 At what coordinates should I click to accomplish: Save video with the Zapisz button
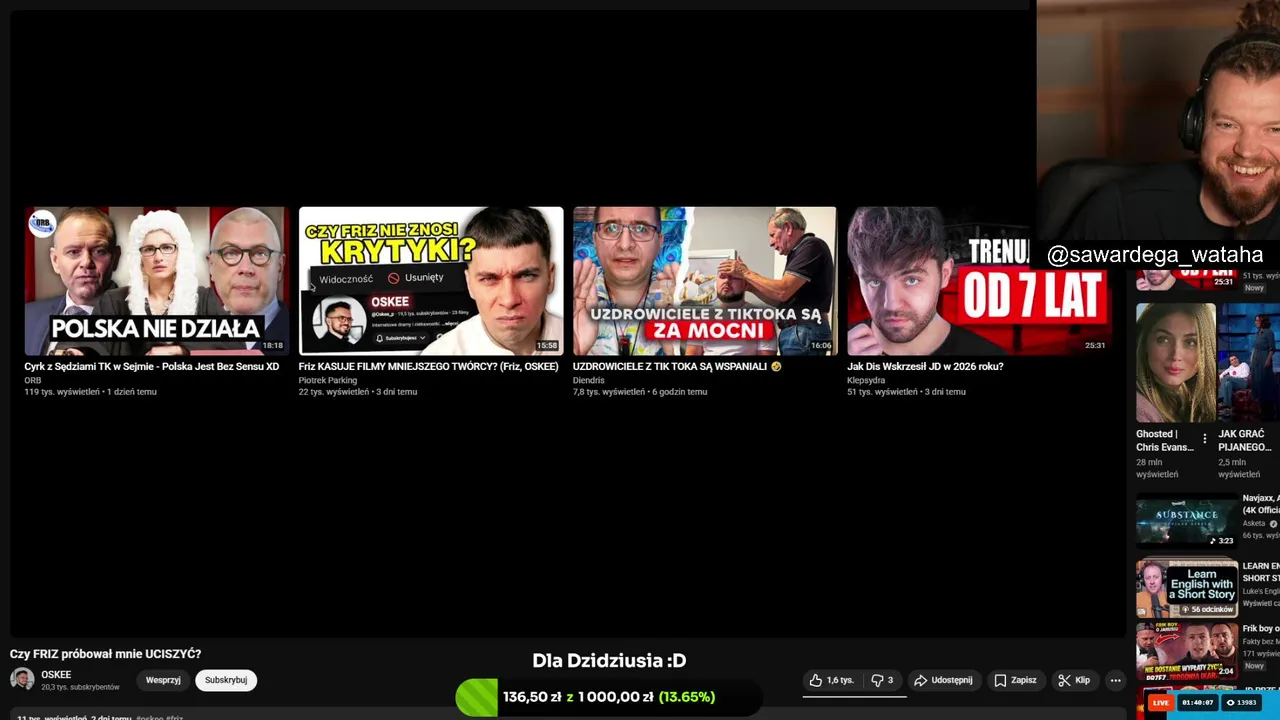[1015, 680]
